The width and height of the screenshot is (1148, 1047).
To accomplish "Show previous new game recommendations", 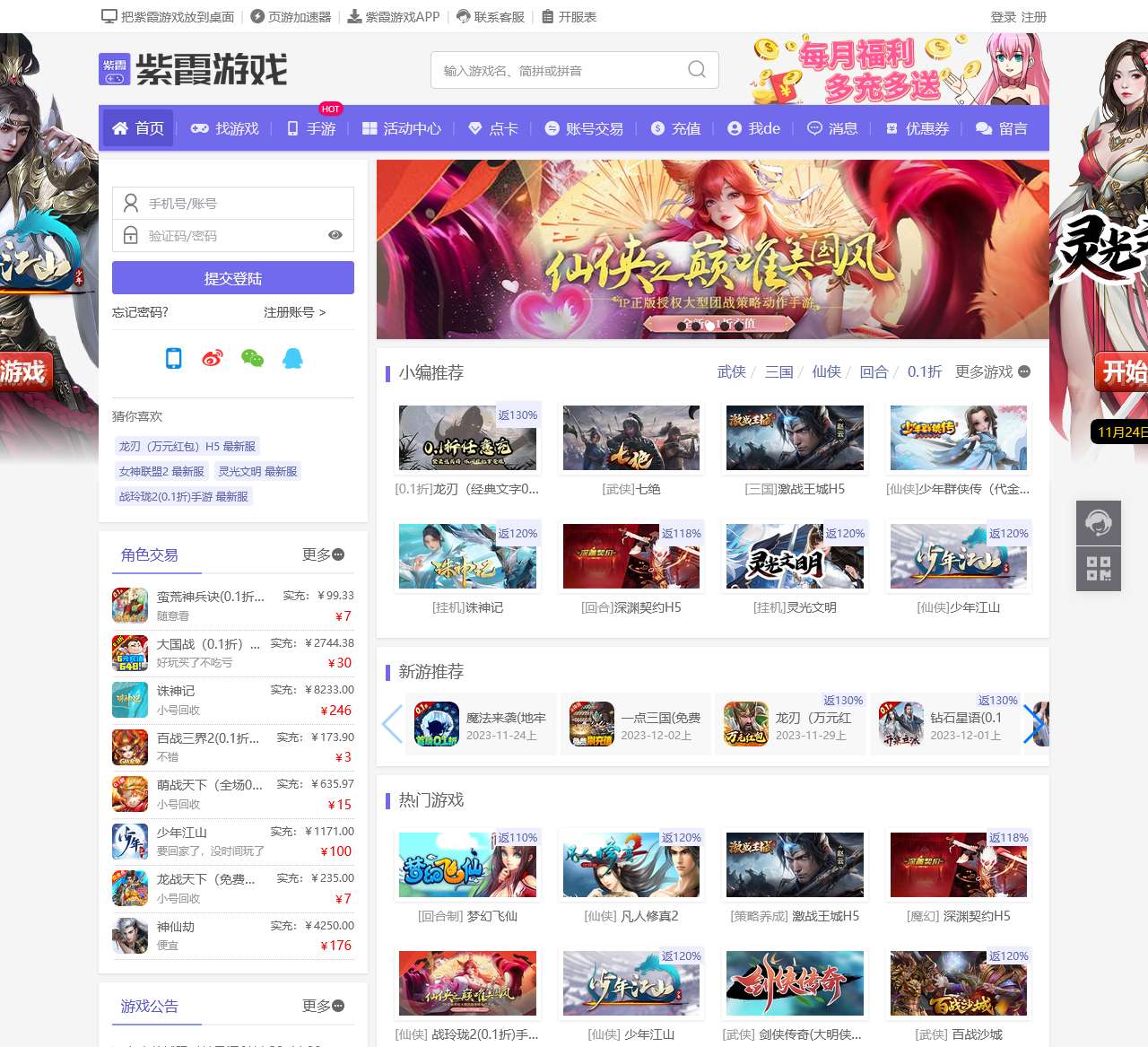I will point(392,724).
